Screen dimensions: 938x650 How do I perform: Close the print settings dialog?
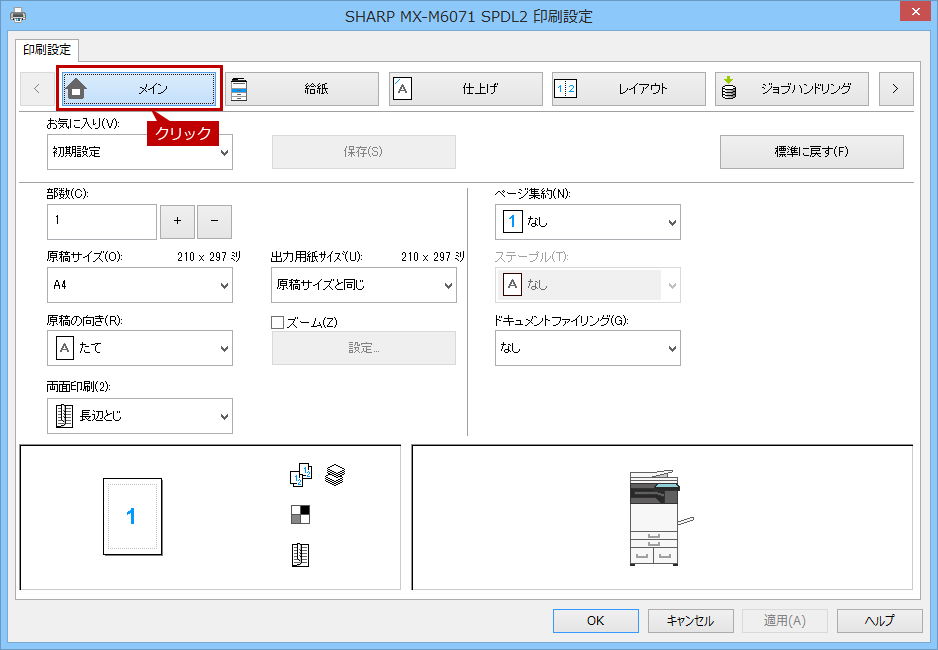point(916,11)
